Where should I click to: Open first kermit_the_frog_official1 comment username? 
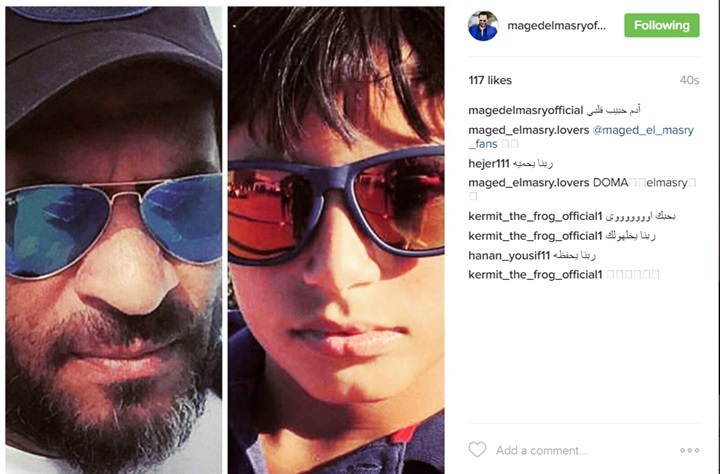[x=535, y=216]
